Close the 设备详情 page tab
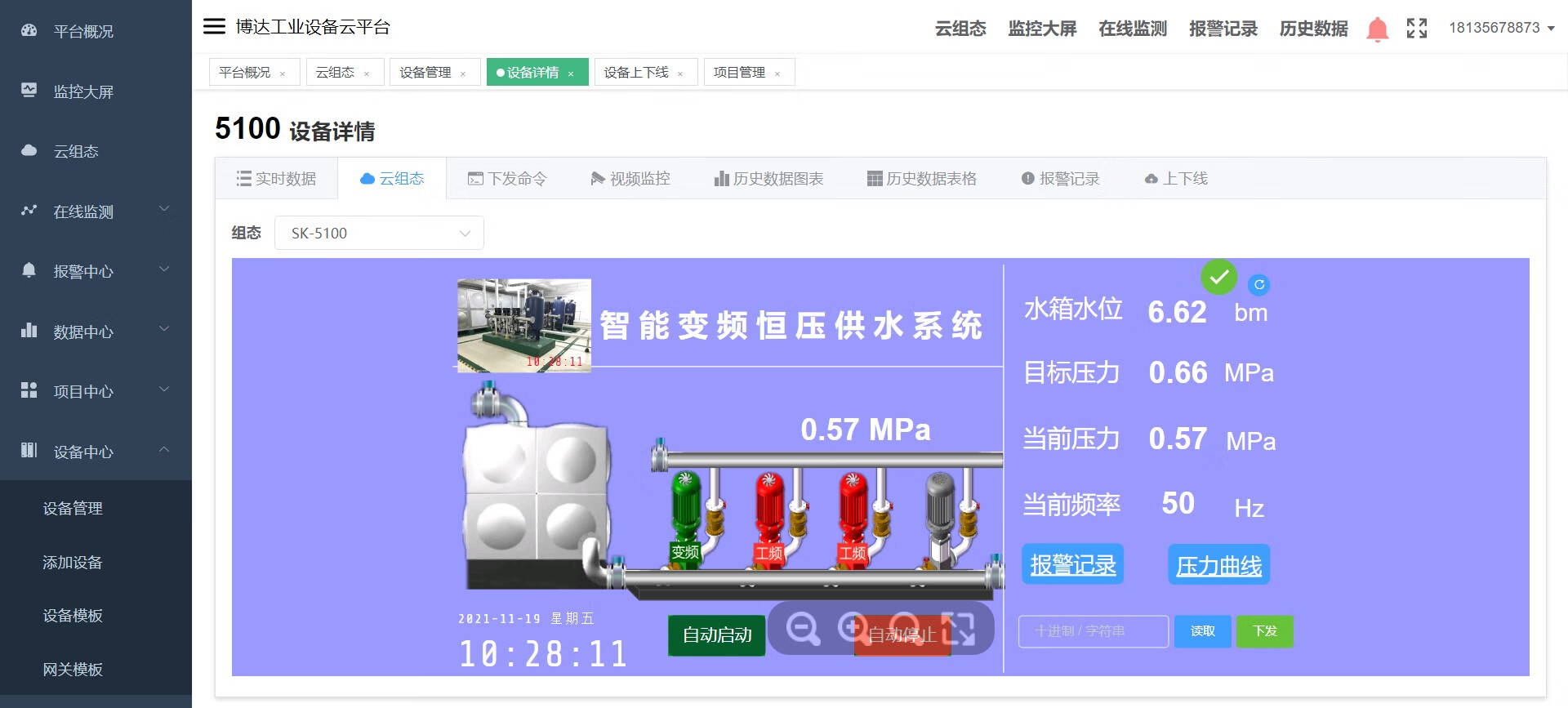Image resolution: width=1568 pixels, height=708 pixels. tap(571, 73)
